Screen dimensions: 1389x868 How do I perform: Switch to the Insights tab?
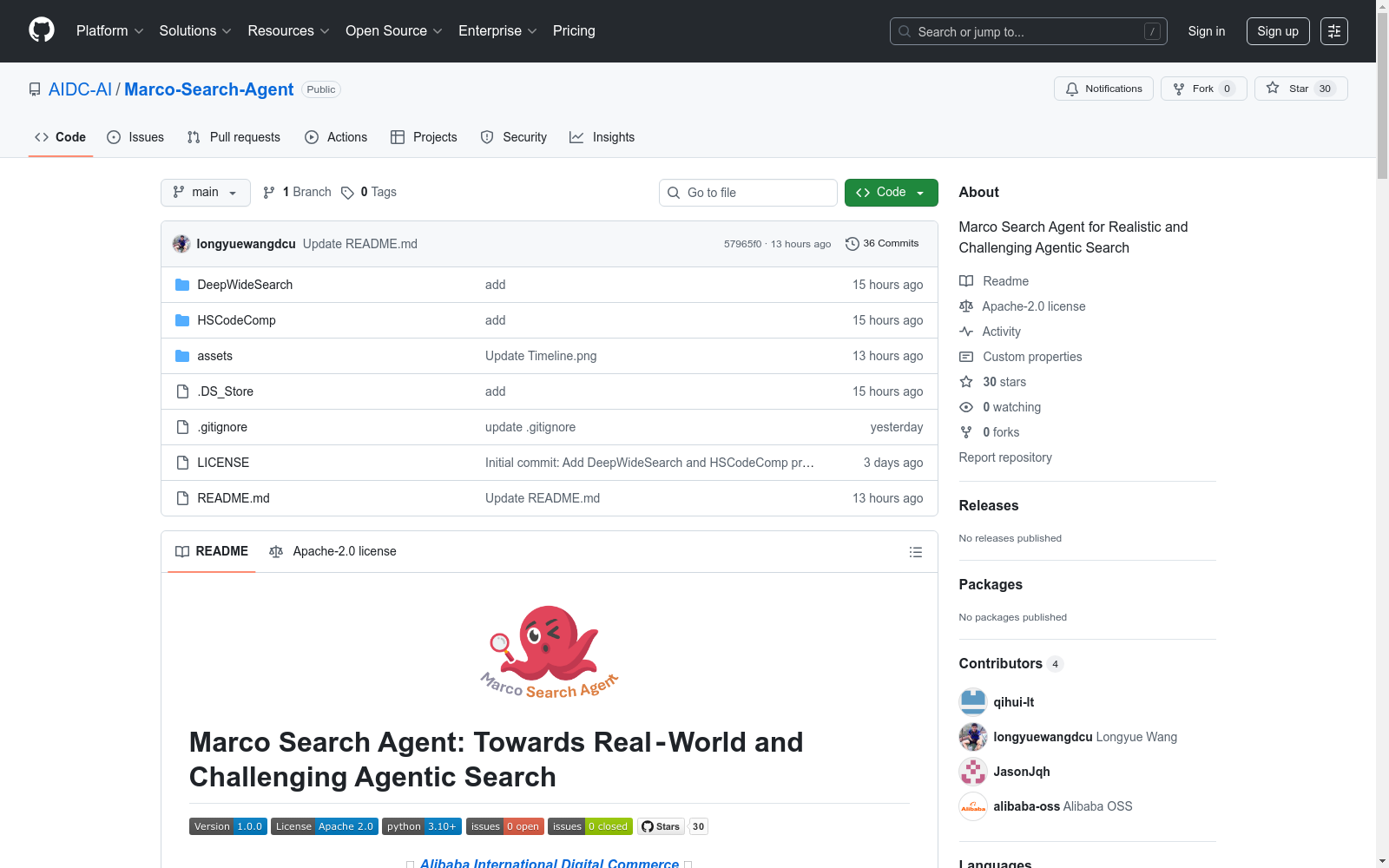pos(602,137)
